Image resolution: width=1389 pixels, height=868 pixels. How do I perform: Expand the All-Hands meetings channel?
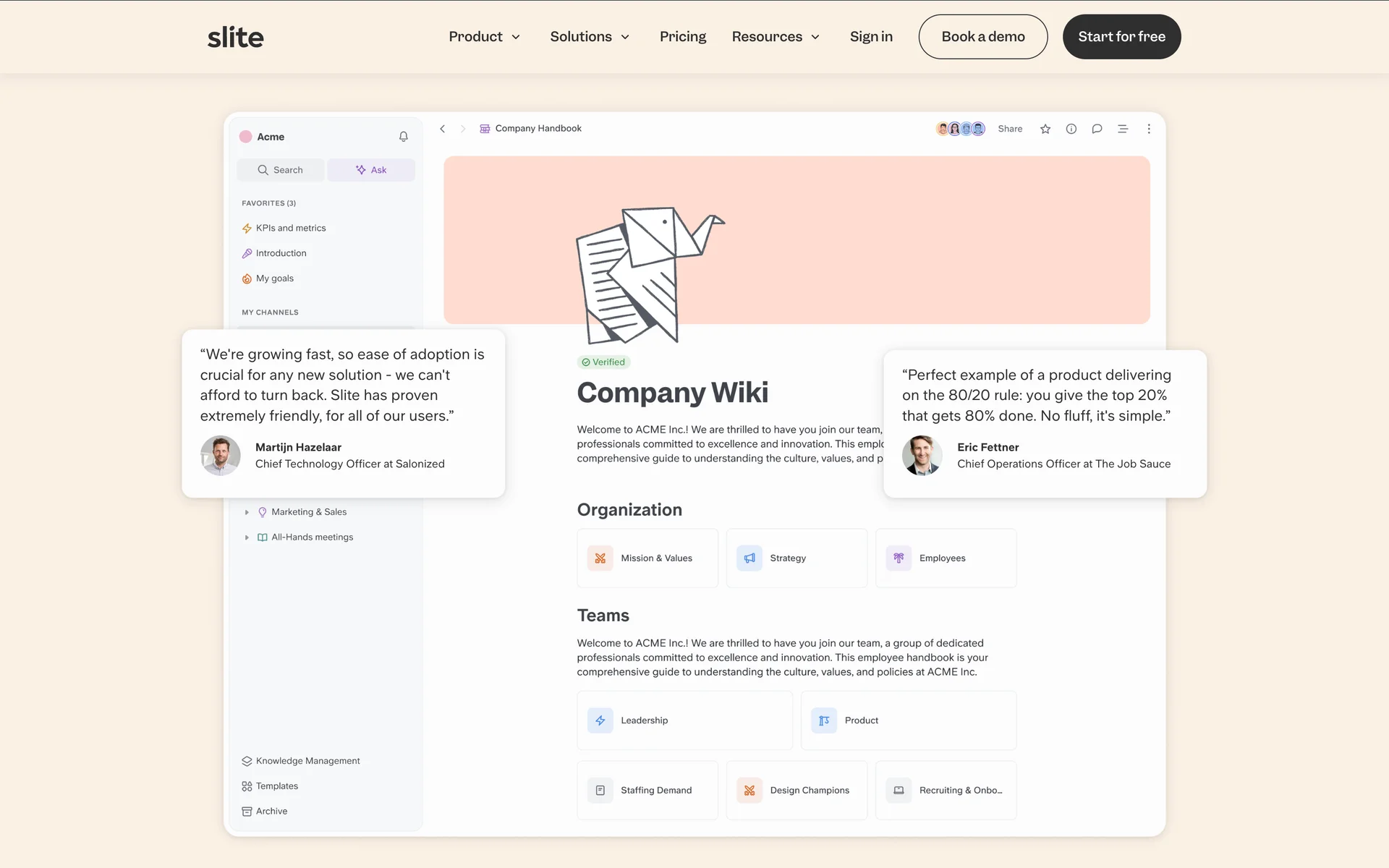247,537
